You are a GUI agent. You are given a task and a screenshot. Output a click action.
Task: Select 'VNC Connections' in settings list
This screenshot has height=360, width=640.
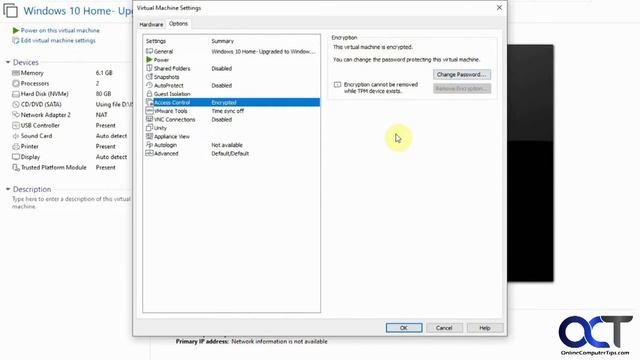[232, 119]
